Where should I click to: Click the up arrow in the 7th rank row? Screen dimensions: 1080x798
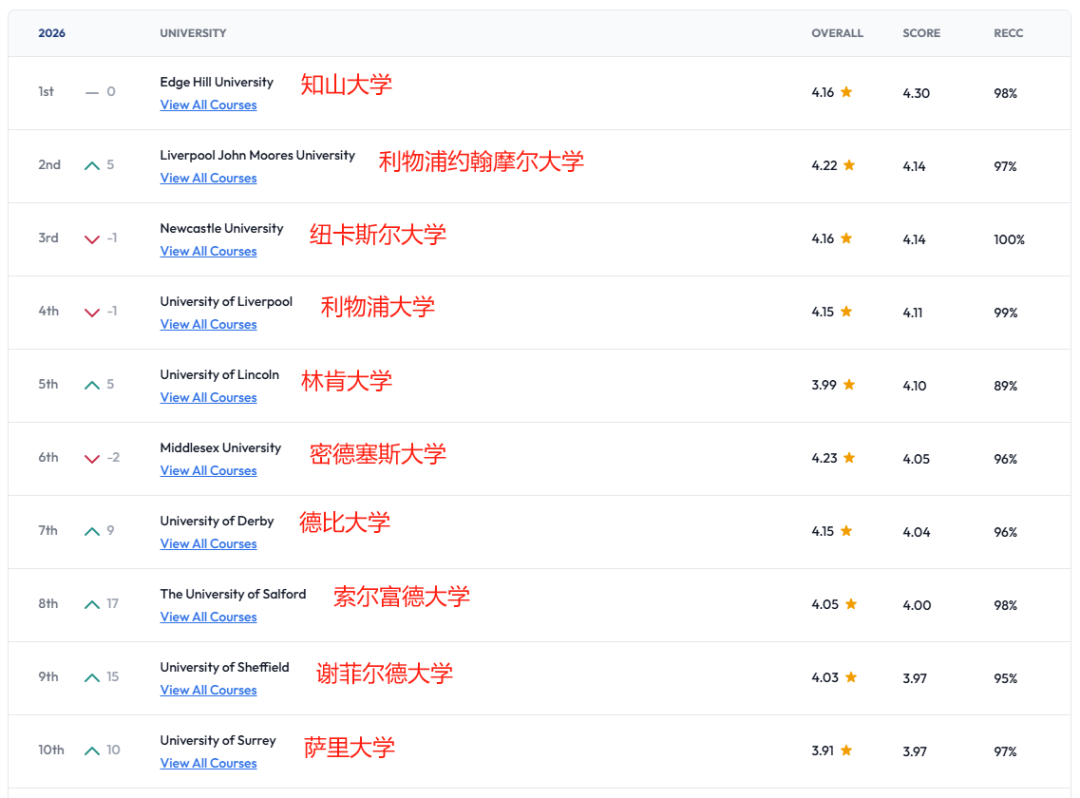pyautogui.click(x=92, y=531)
